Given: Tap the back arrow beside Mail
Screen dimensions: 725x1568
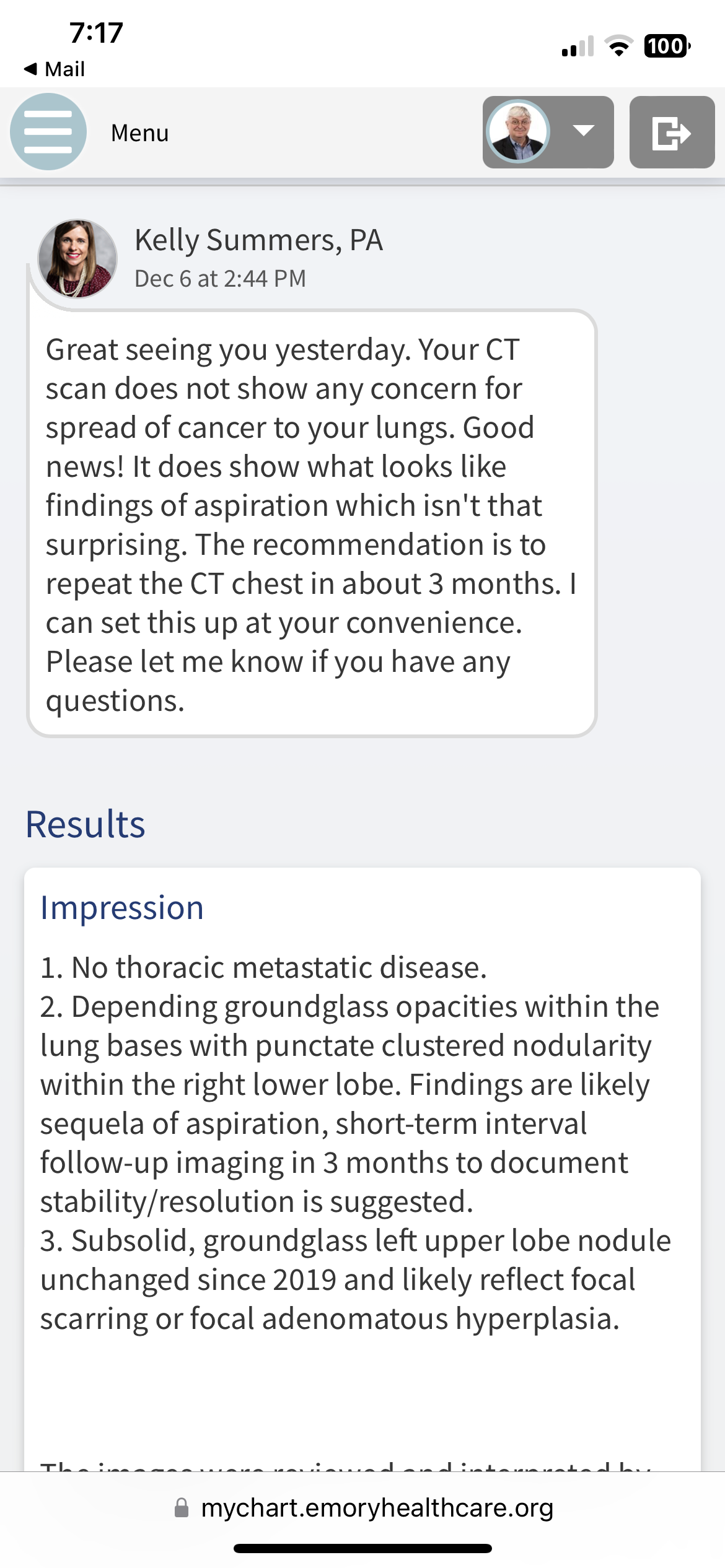Looking at the screenshot, I should pos(30,69).
